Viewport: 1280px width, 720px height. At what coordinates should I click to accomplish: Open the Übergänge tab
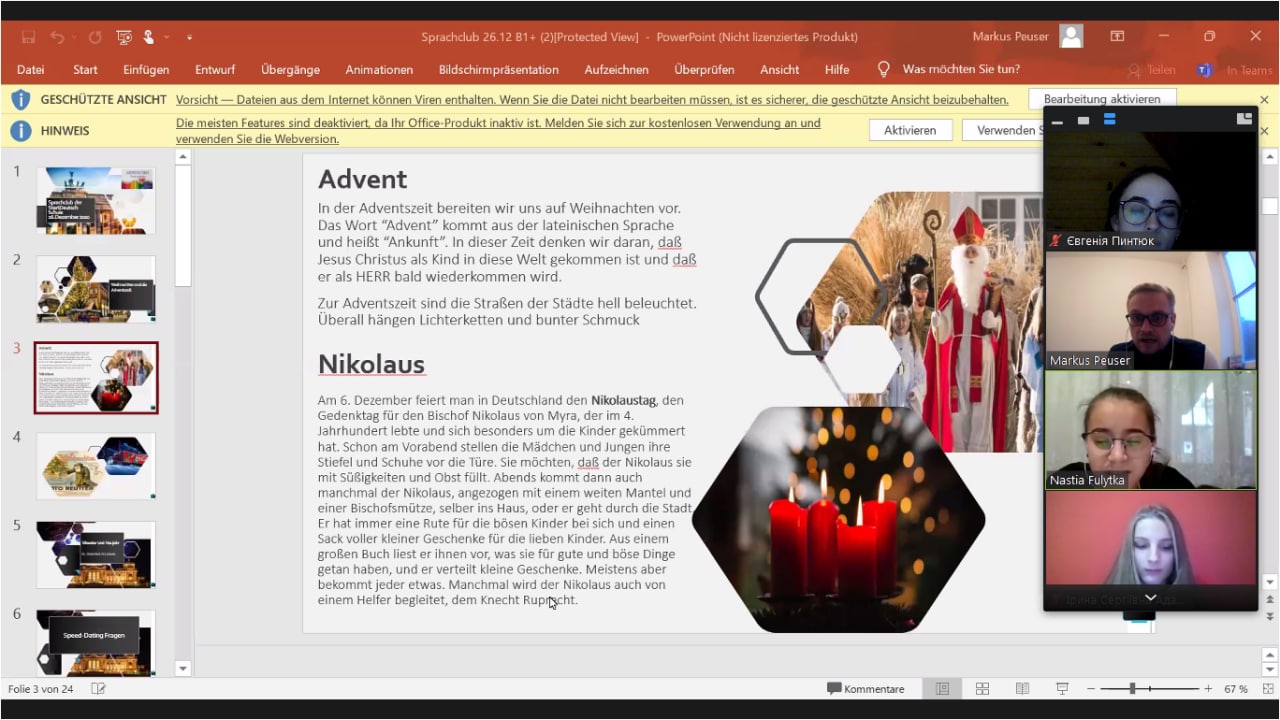coord(290,70)
